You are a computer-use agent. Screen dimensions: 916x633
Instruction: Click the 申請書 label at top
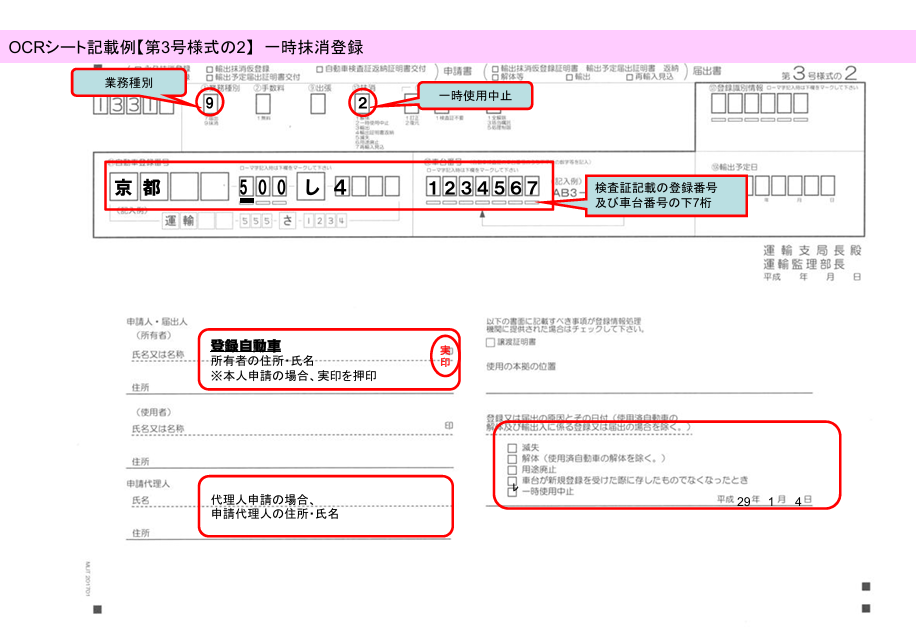[457, 71]
